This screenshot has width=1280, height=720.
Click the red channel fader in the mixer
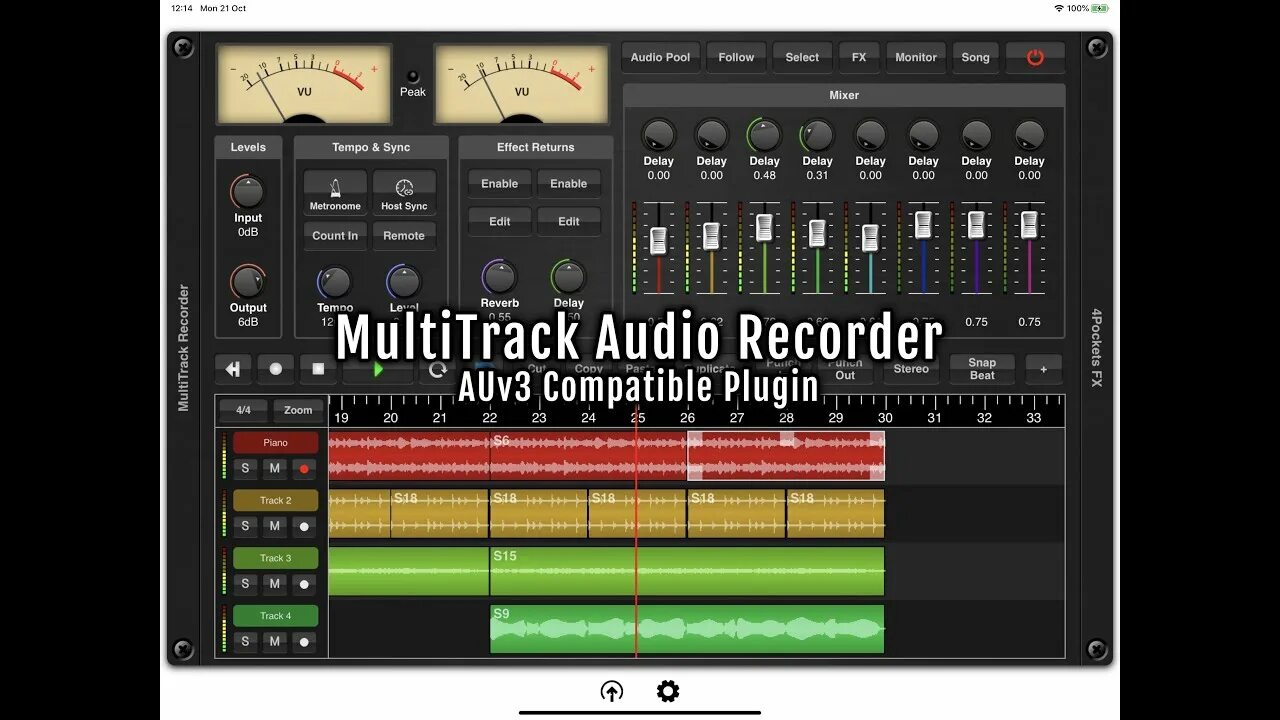click(x=658, y=240)
